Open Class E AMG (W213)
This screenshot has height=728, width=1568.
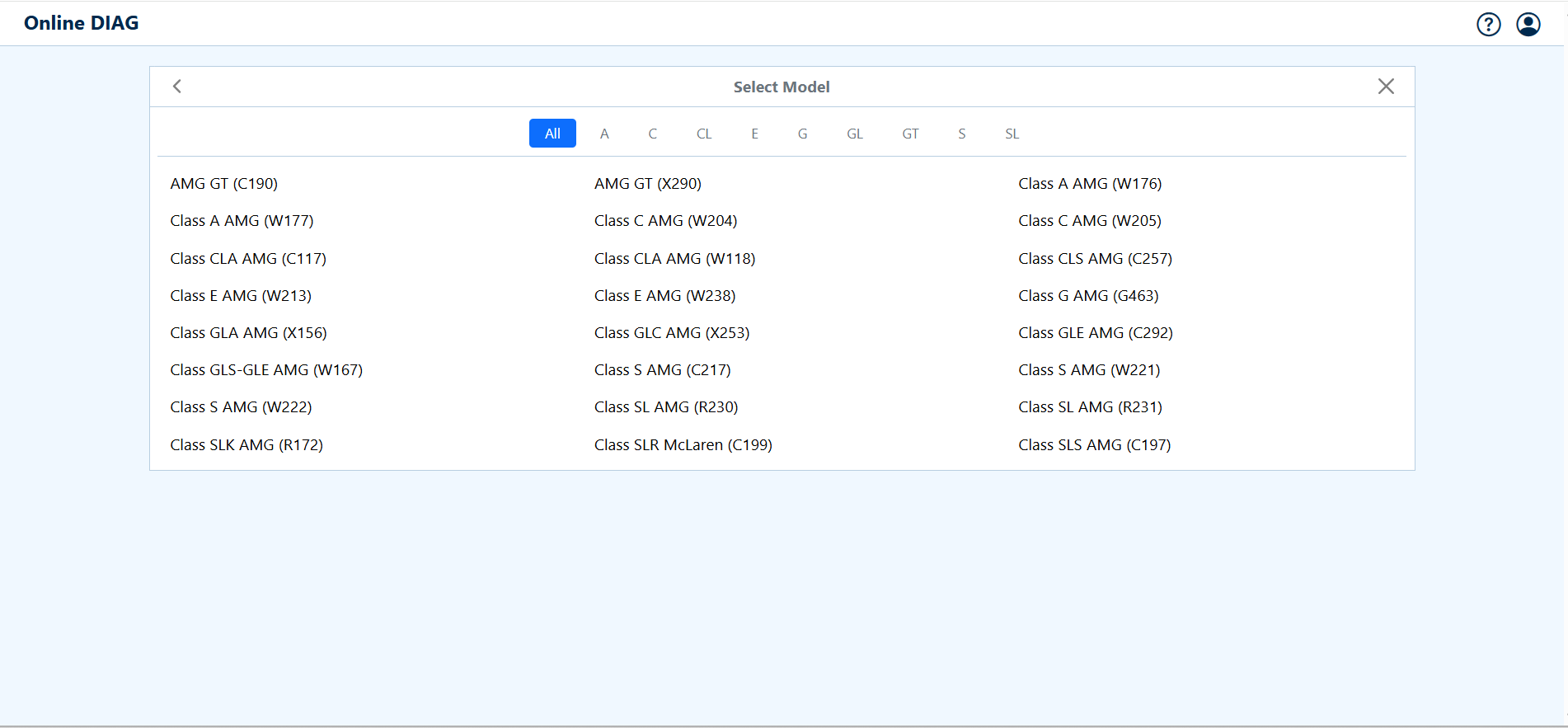241,296
